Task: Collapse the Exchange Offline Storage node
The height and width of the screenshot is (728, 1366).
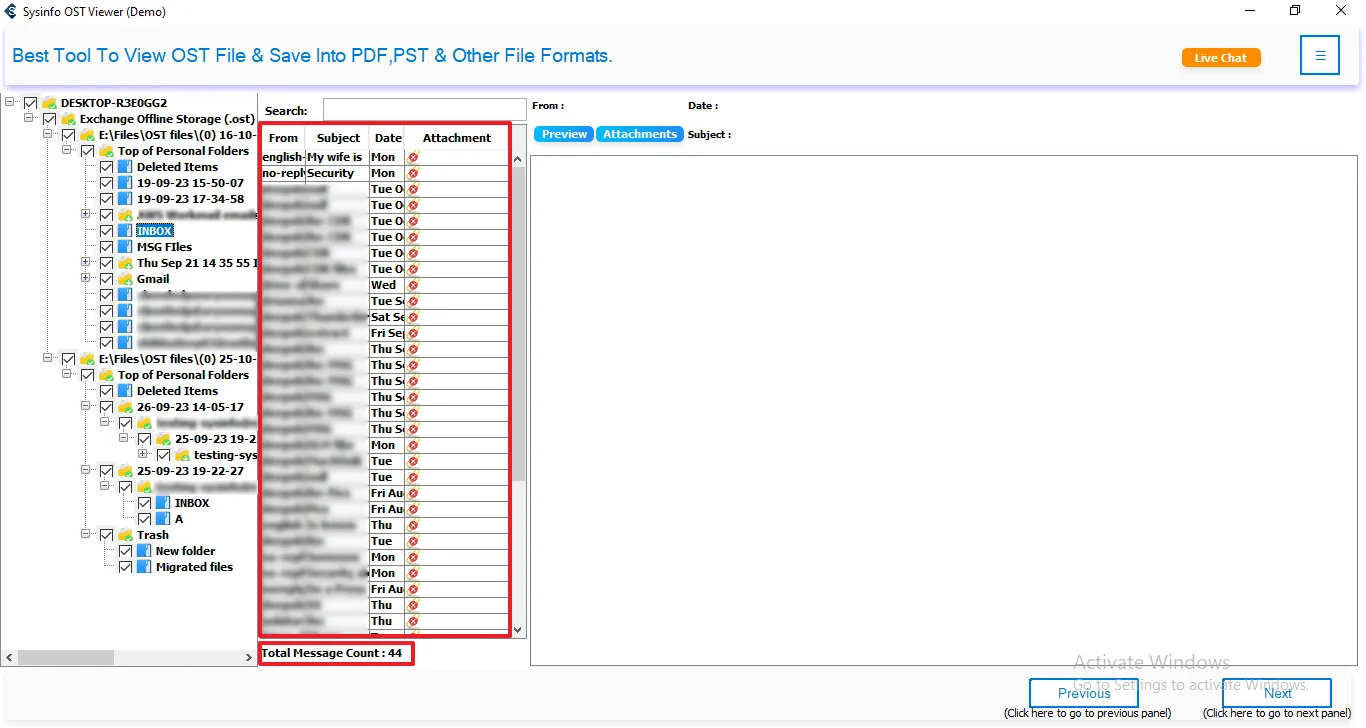Action: [29, 119]
